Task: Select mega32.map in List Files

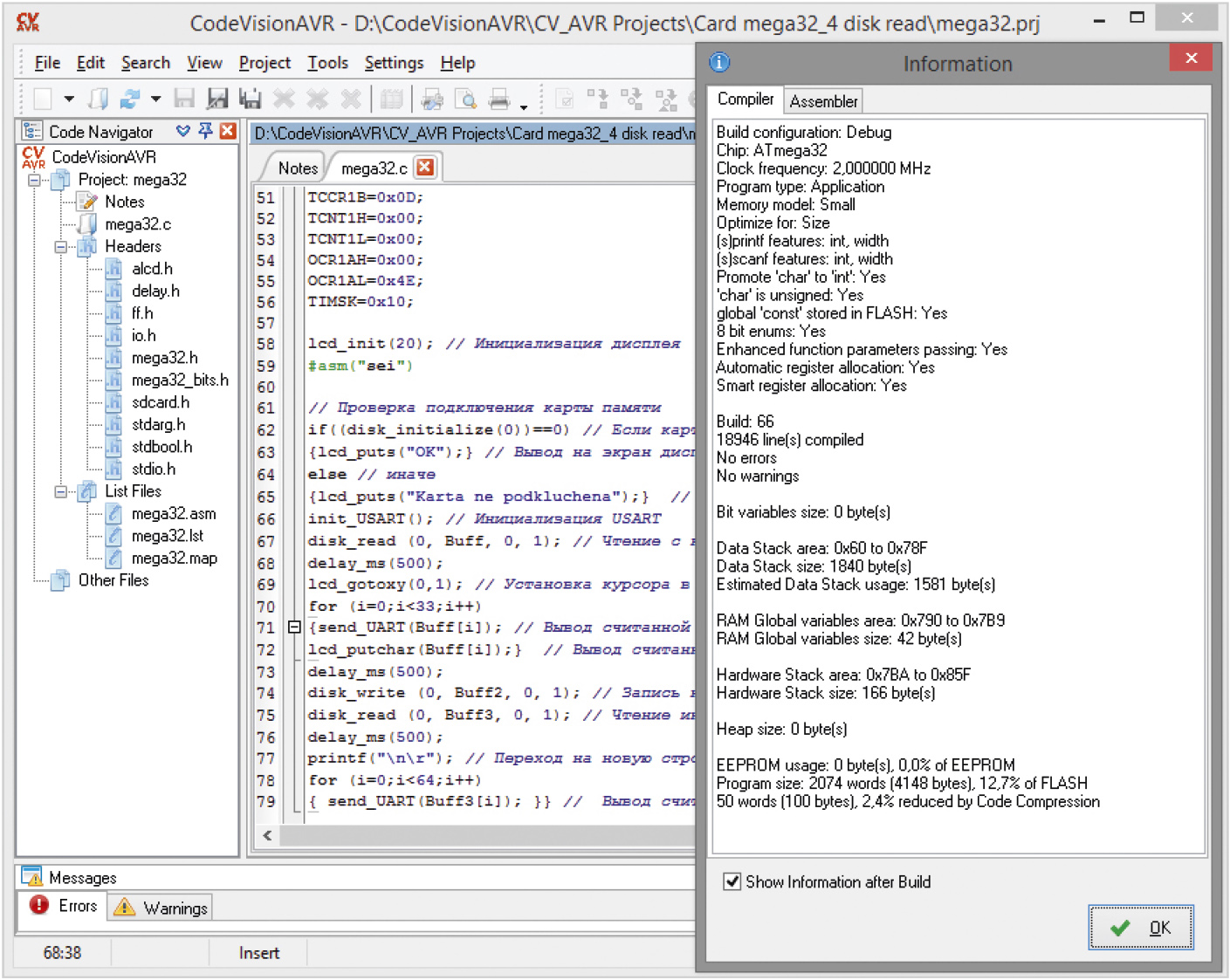Action: pos(175,559)
